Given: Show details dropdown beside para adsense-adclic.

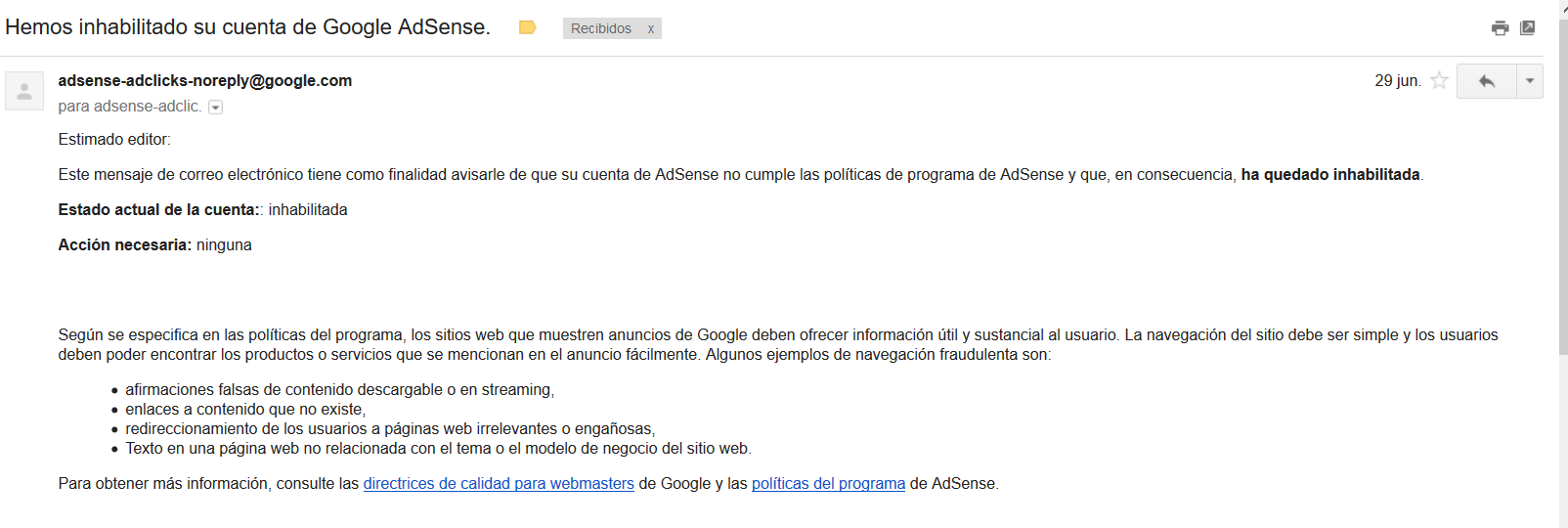Looking at the screenshot, I should coord(216,108).
